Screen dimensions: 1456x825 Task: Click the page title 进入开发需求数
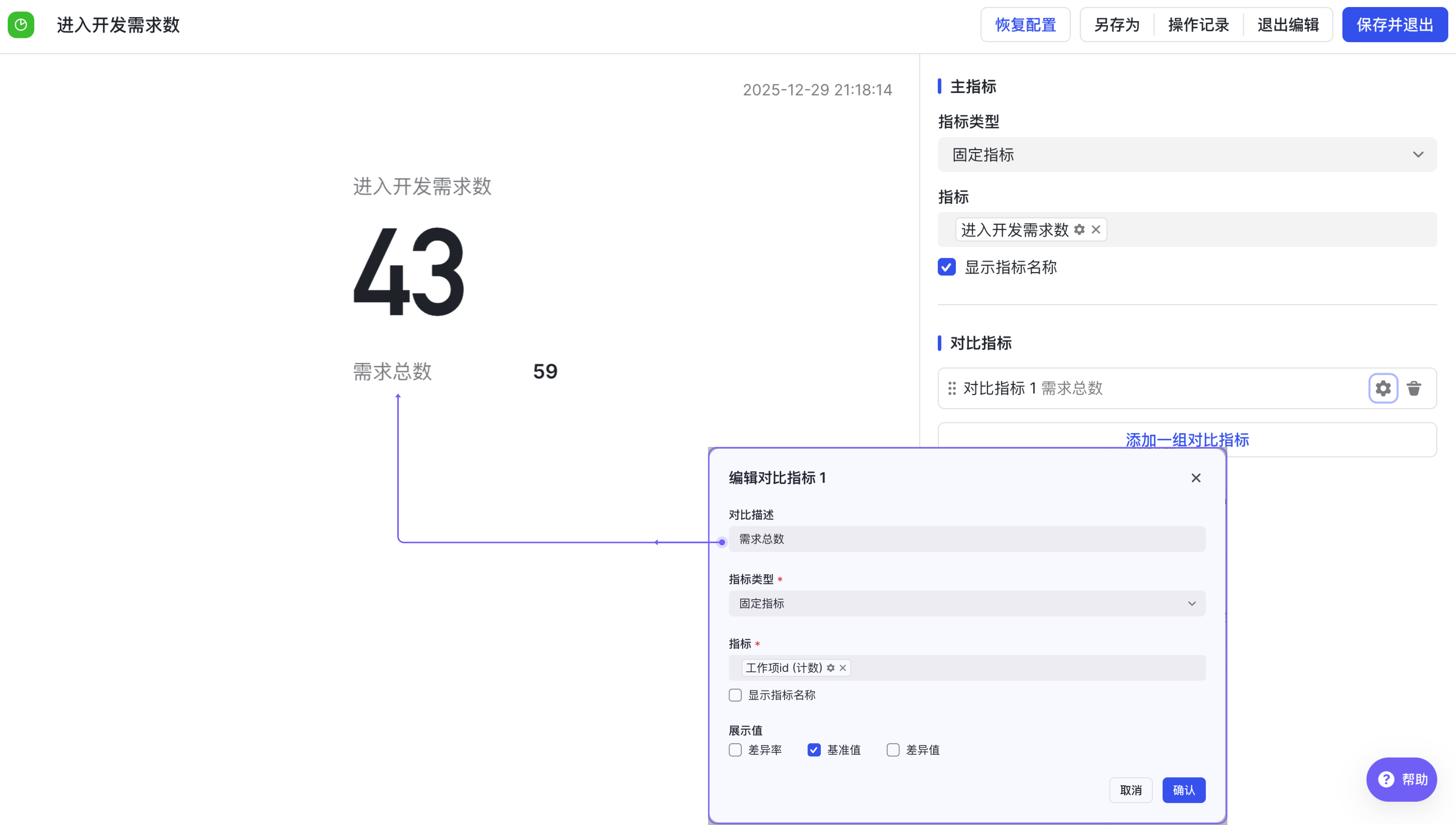[118, 25]
